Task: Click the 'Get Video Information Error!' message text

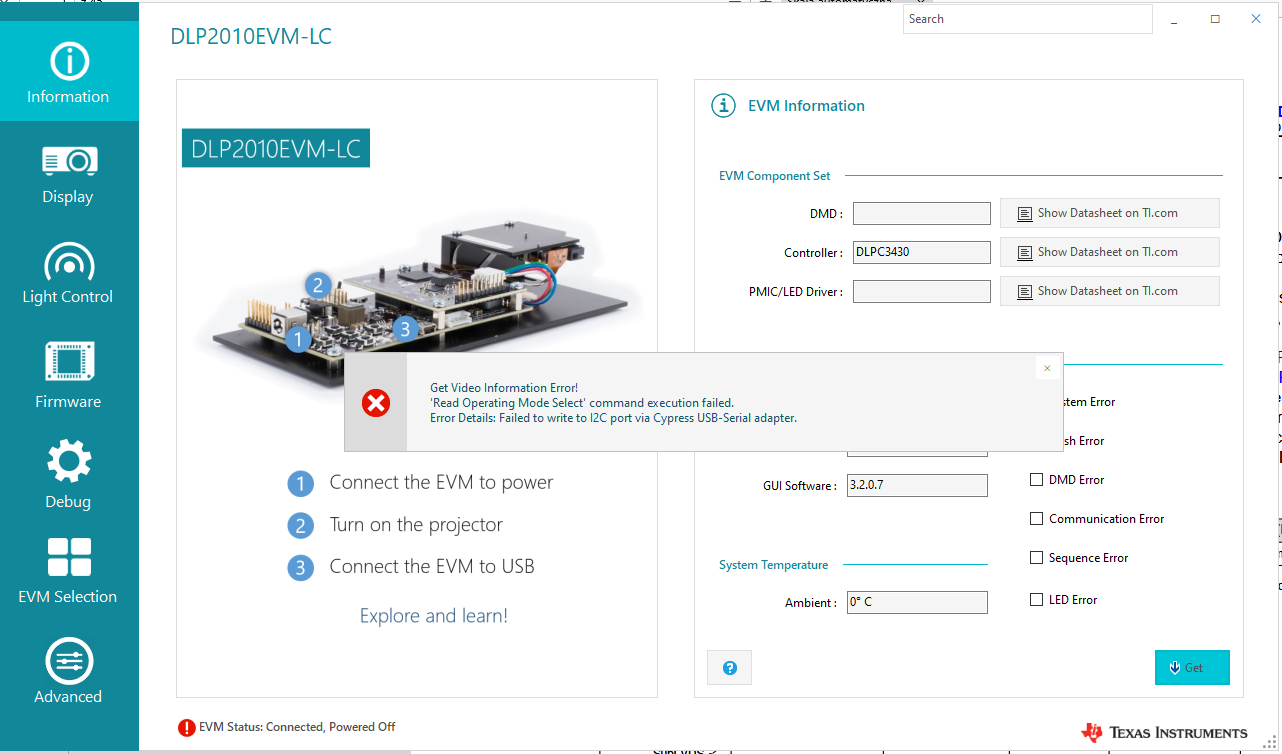Action: 504,388
